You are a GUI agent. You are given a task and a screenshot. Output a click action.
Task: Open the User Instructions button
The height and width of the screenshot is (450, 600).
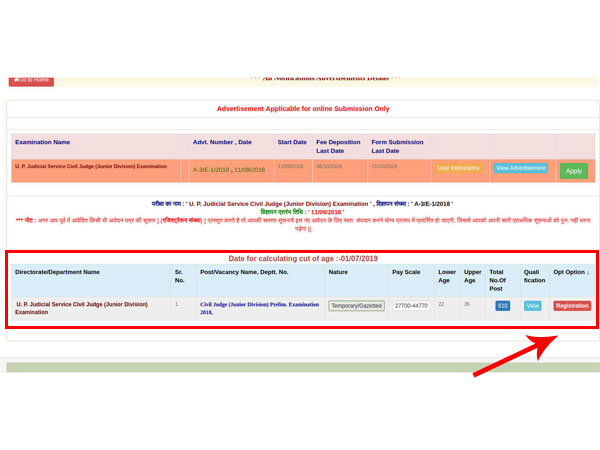tap(458, 168)
